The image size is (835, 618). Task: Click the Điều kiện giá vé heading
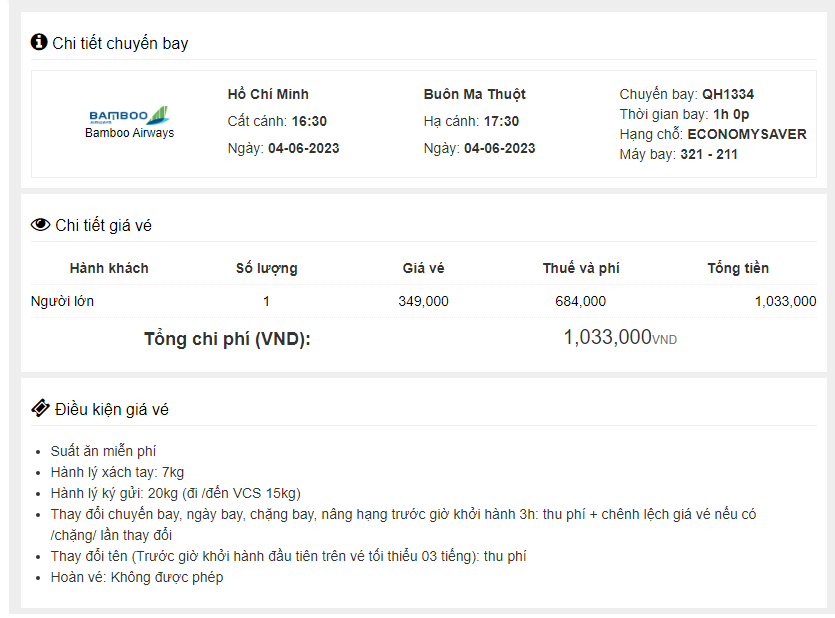(112, 409)
